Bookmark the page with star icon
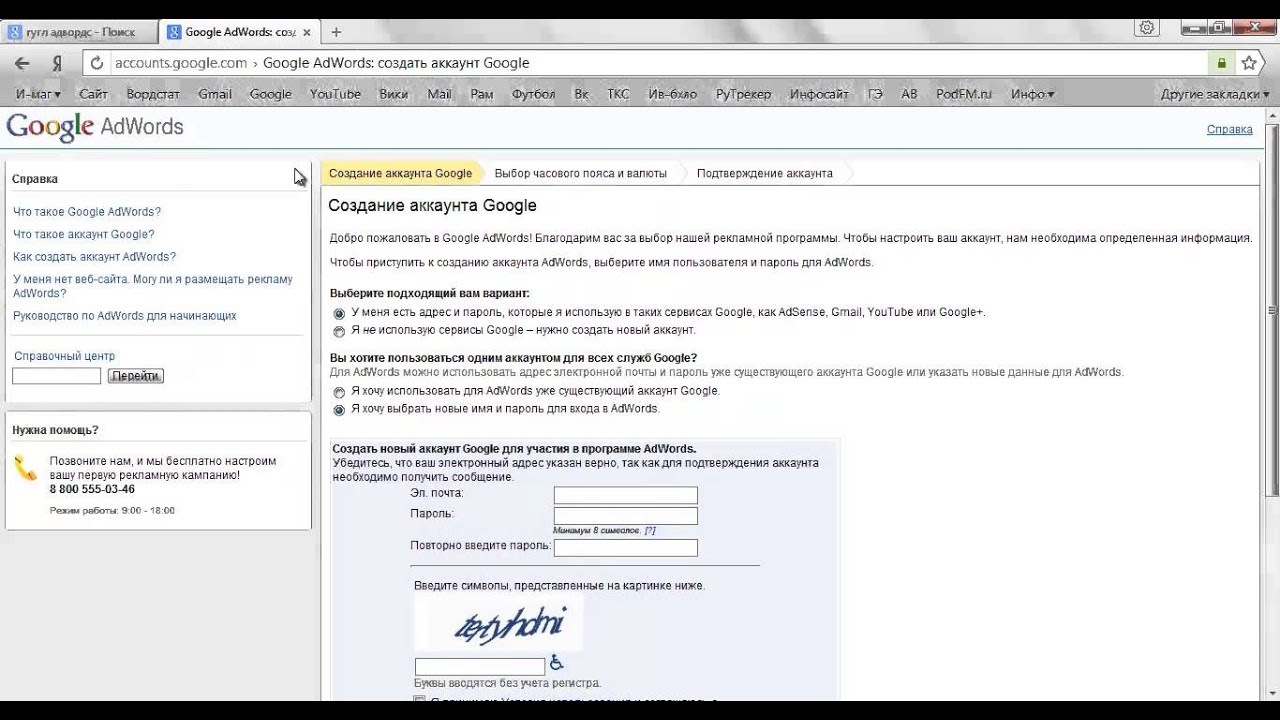 pyautogui.click(x=1249, y=63)
